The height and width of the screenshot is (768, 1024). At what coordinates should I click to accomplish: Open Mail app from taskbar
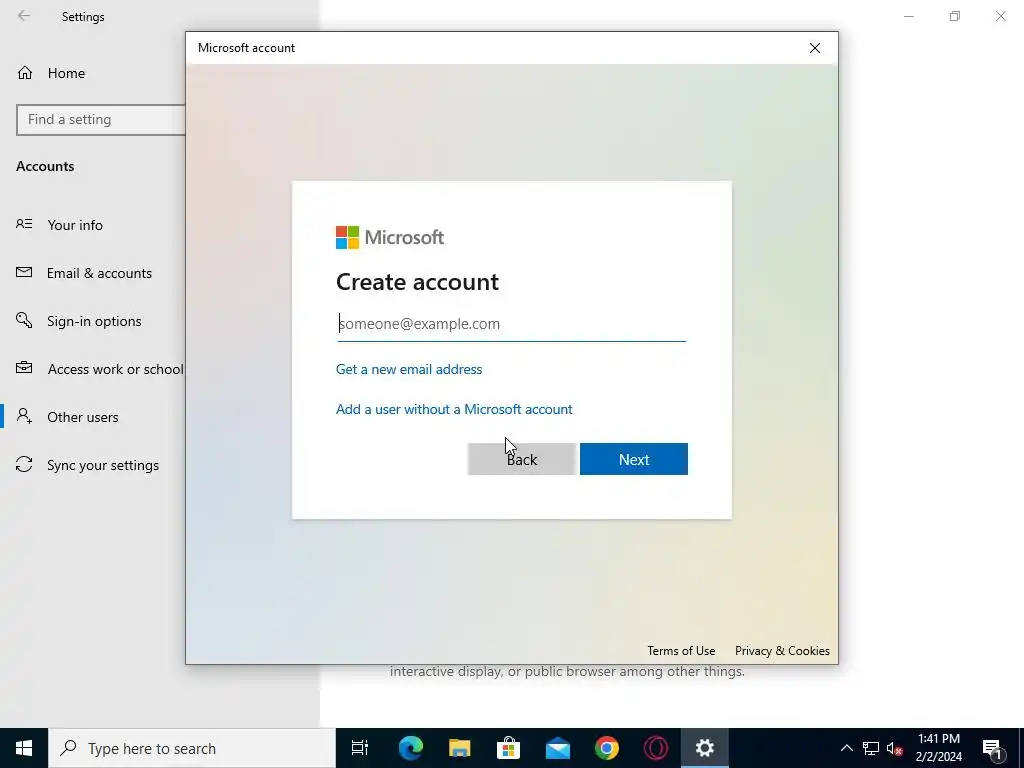click(x=558, y=748)
